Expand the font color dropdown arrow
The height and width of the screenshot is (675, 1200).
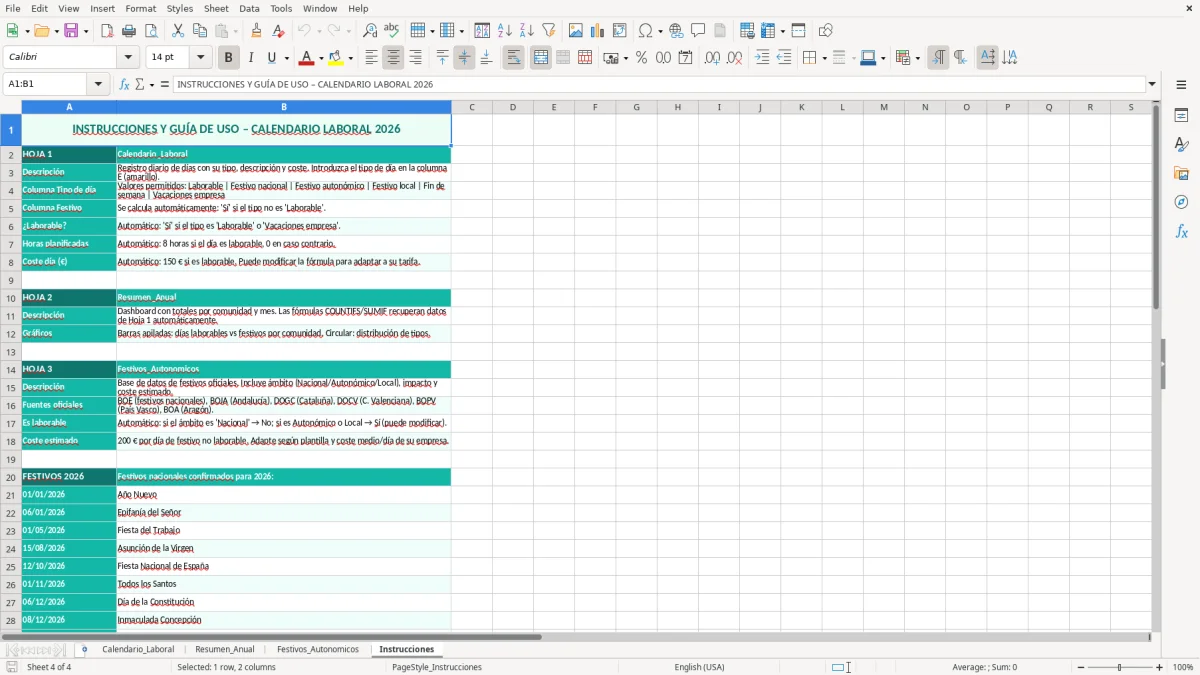click(x=320, y=58)
